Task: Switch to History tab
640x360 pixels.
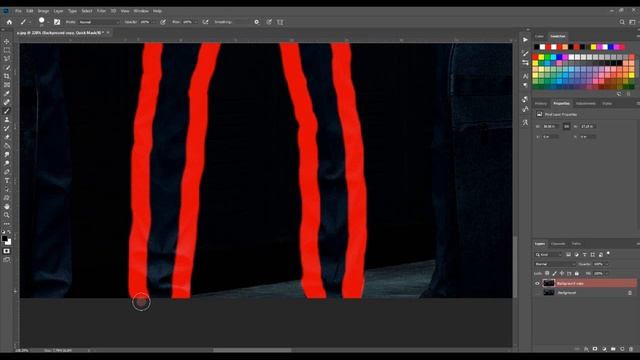Action: tap(541, 104)
